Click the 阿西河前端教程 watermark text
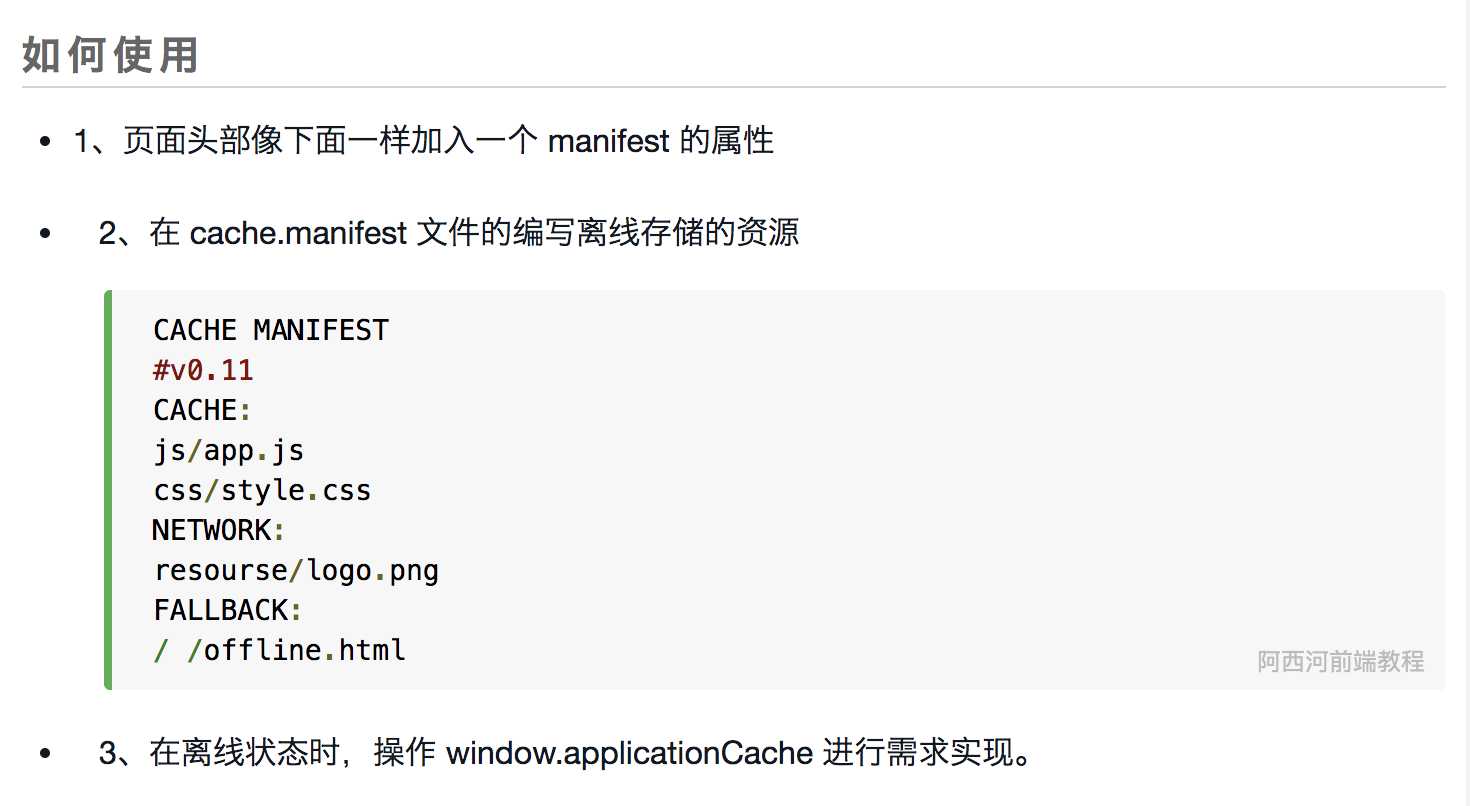1470x806 pixels. tap(1341, 661)
